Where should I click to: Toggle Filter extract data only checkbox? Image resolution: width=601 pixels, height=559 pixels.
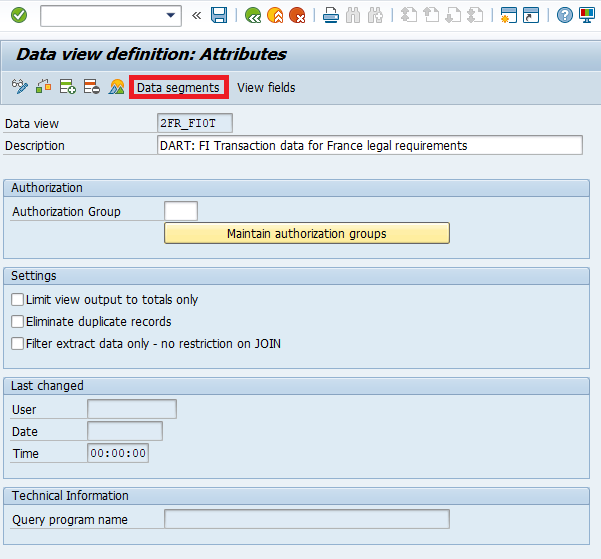tap(17, 344)
